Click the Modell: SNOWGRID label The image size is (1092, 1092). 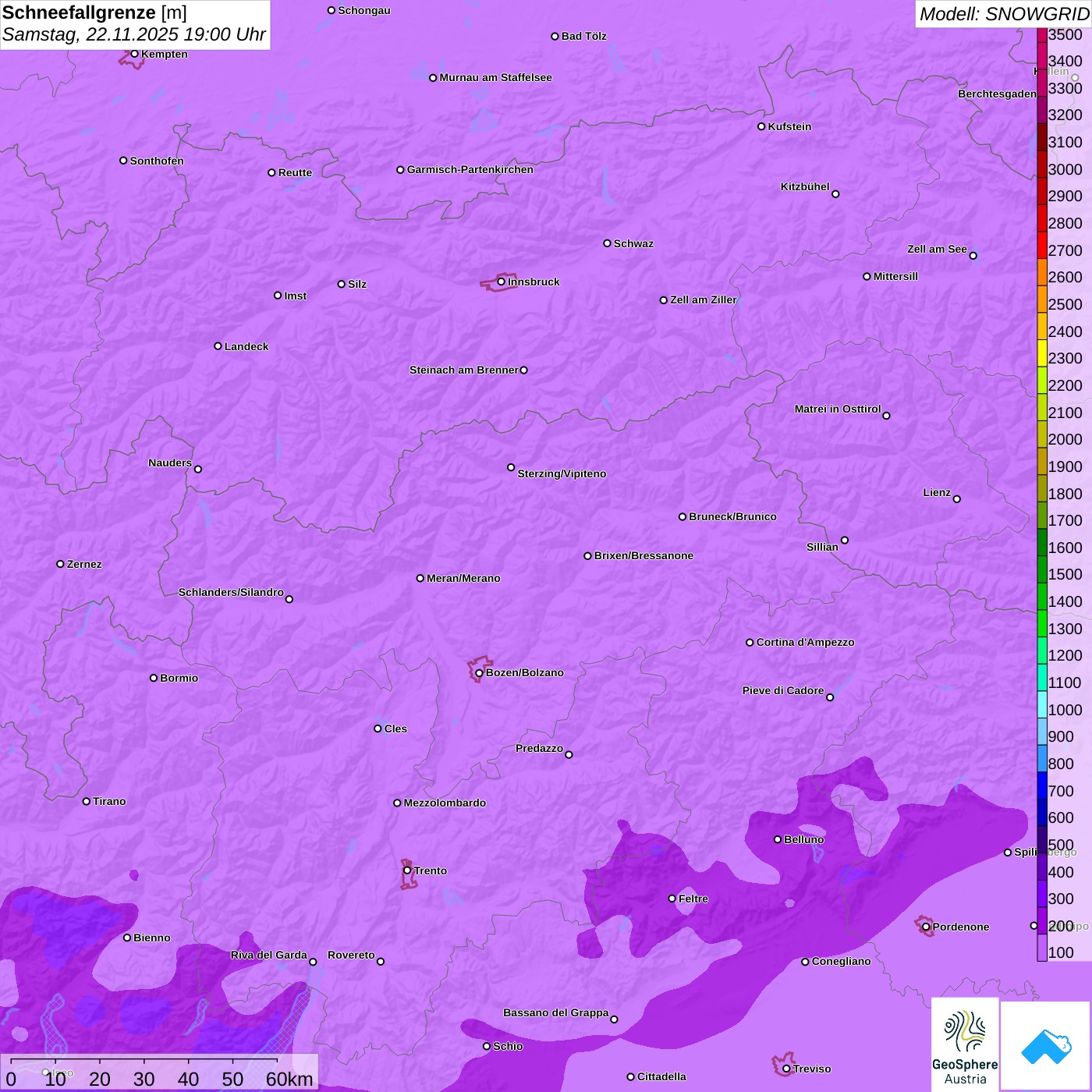[1004, 14]
